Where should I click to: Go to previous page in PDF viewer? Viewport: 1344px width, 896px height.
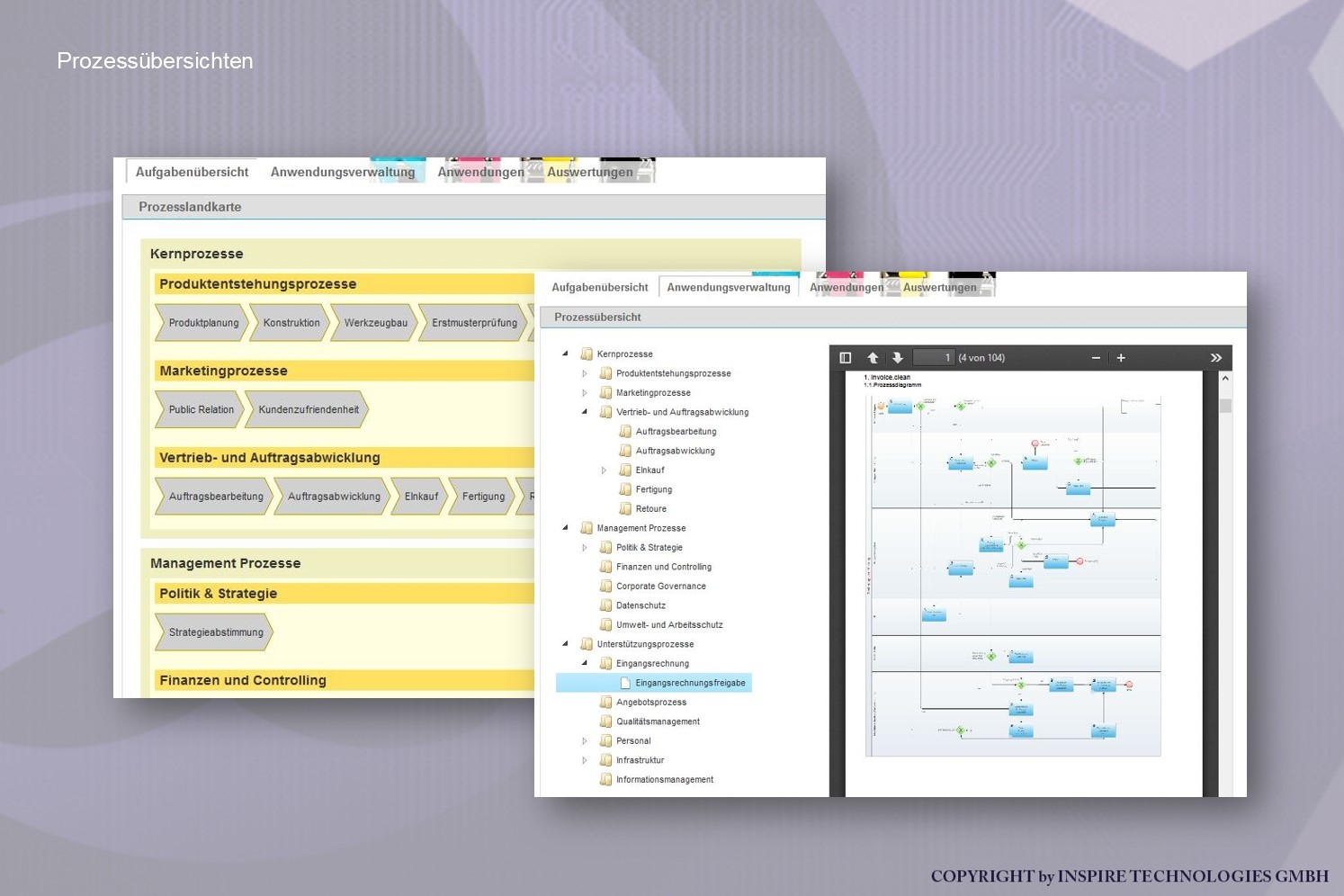pyautogui.click(x=873, y=358)
